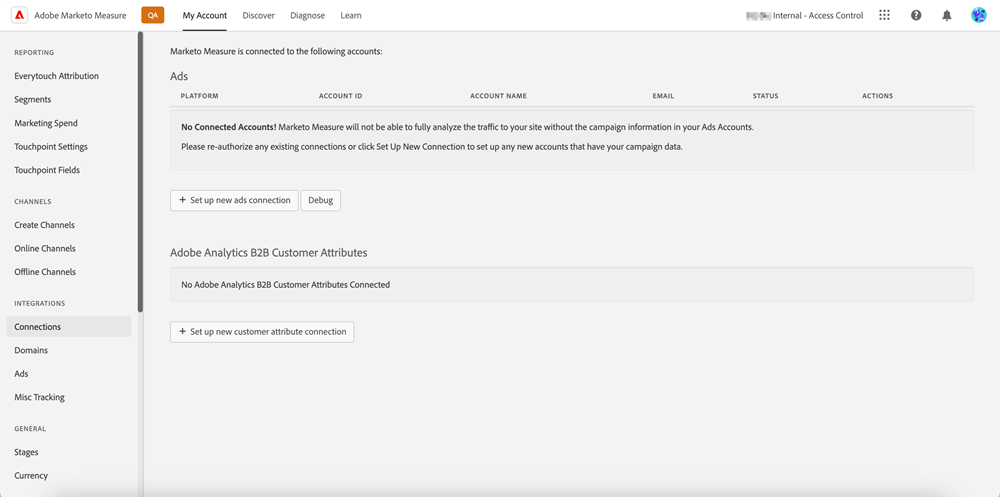This screenshot has height=498, width=1000.
Task: Open Everytouch Attribution in the sidebar
Action: click(x=57, y=76)
